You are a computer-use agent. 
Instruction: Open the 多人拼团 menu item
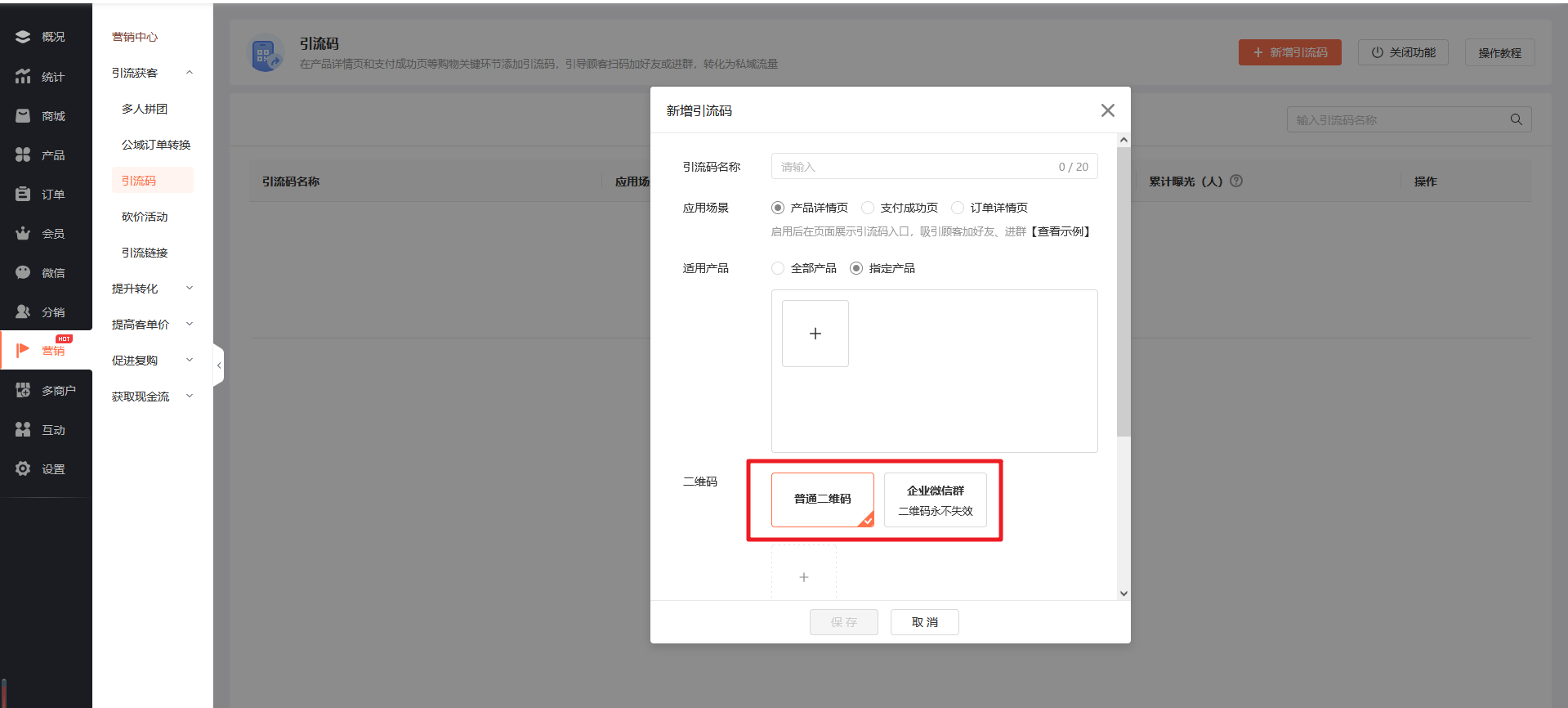tap(145, 109)
